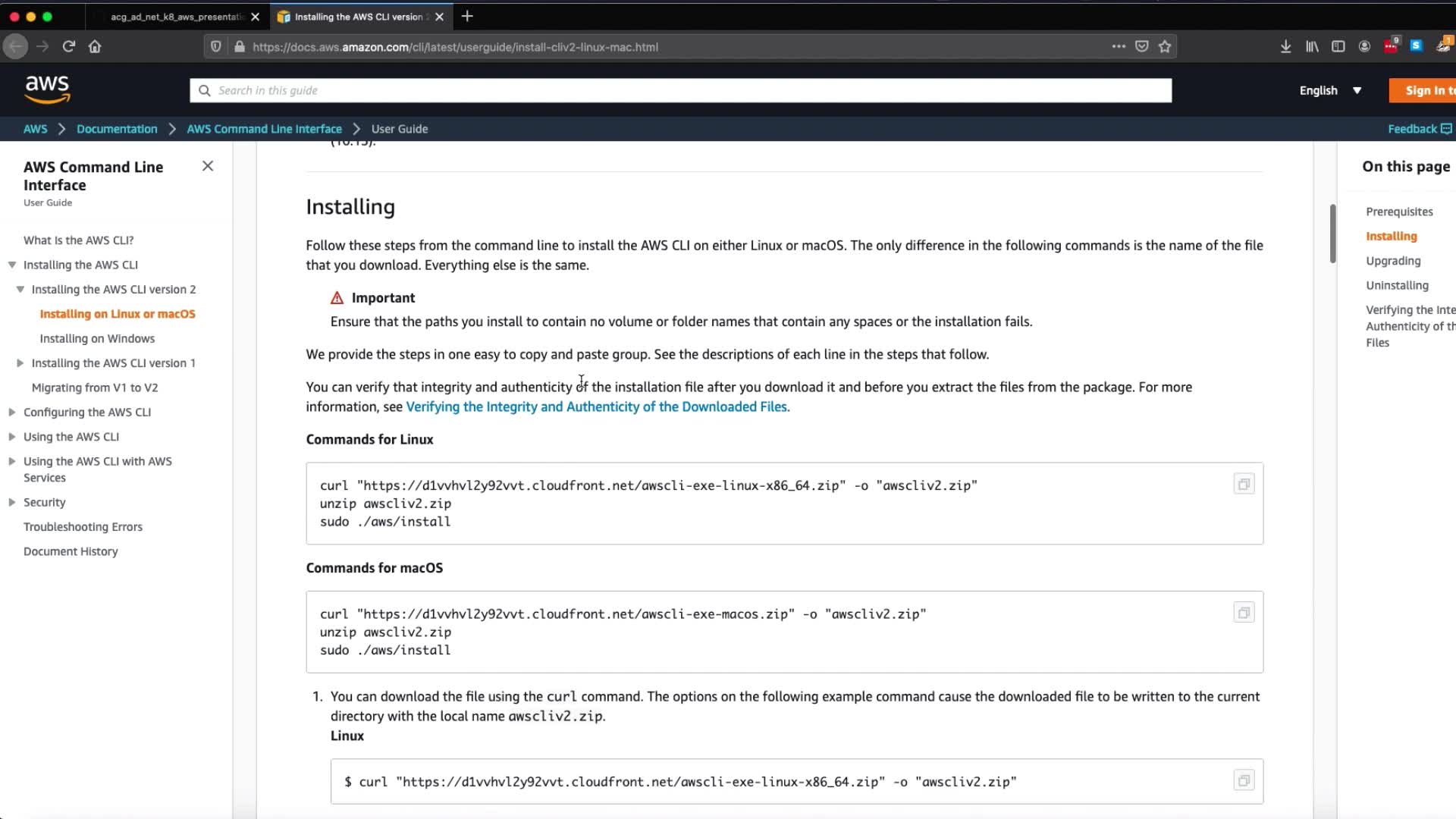Copy the Linux commands code block

(1244, 484)
